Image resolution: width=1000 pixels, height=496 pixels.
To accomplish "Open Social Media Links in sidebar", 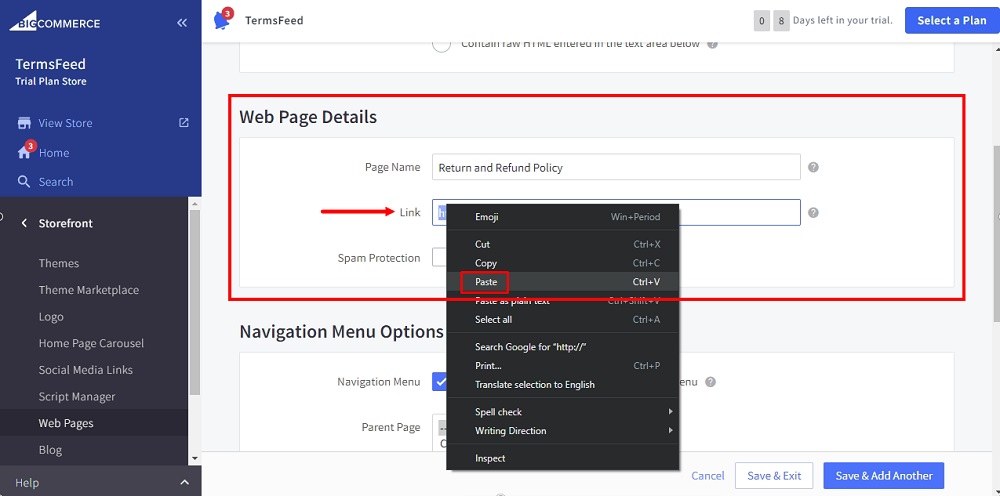I will click(85, 370).
